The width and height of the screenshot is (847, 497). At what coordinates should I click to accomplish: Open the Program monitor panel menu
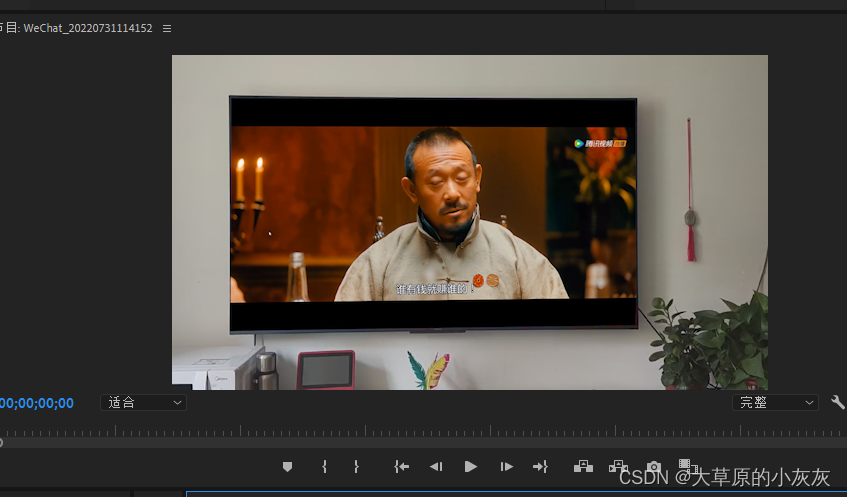click(x=167, y=29)
